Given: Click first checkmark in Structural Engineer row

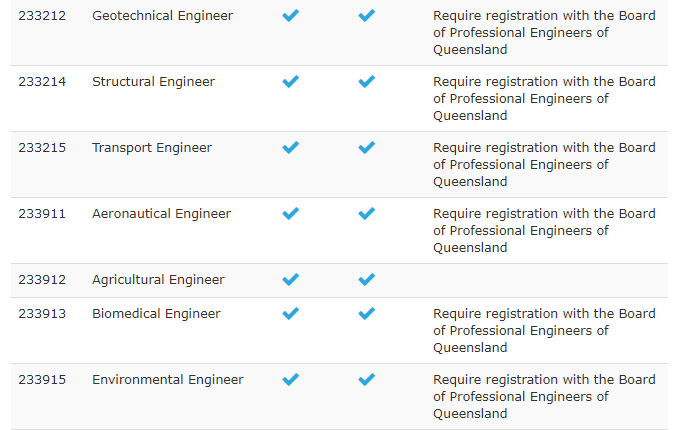Looking at the screenshot, I should click(x=291, y=82).
